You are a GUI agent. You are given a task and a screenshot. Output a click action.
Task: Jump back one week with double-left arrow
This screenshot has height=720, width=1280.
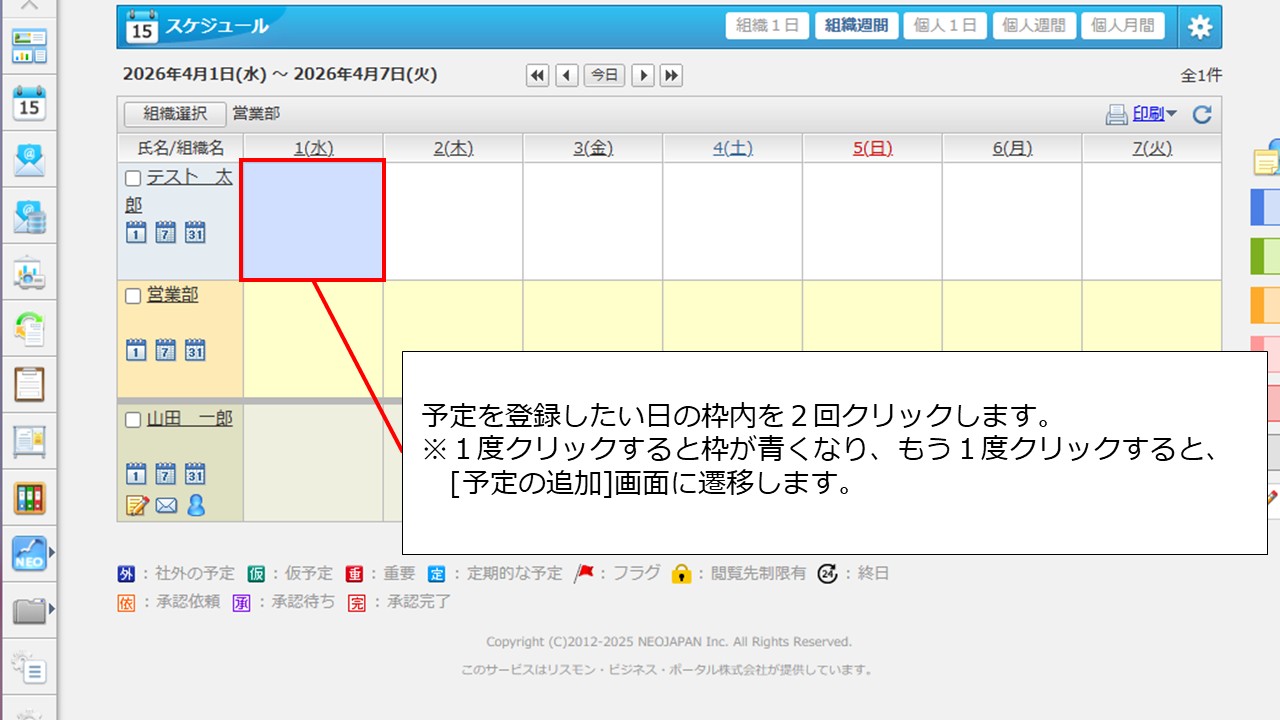[538, 75]
